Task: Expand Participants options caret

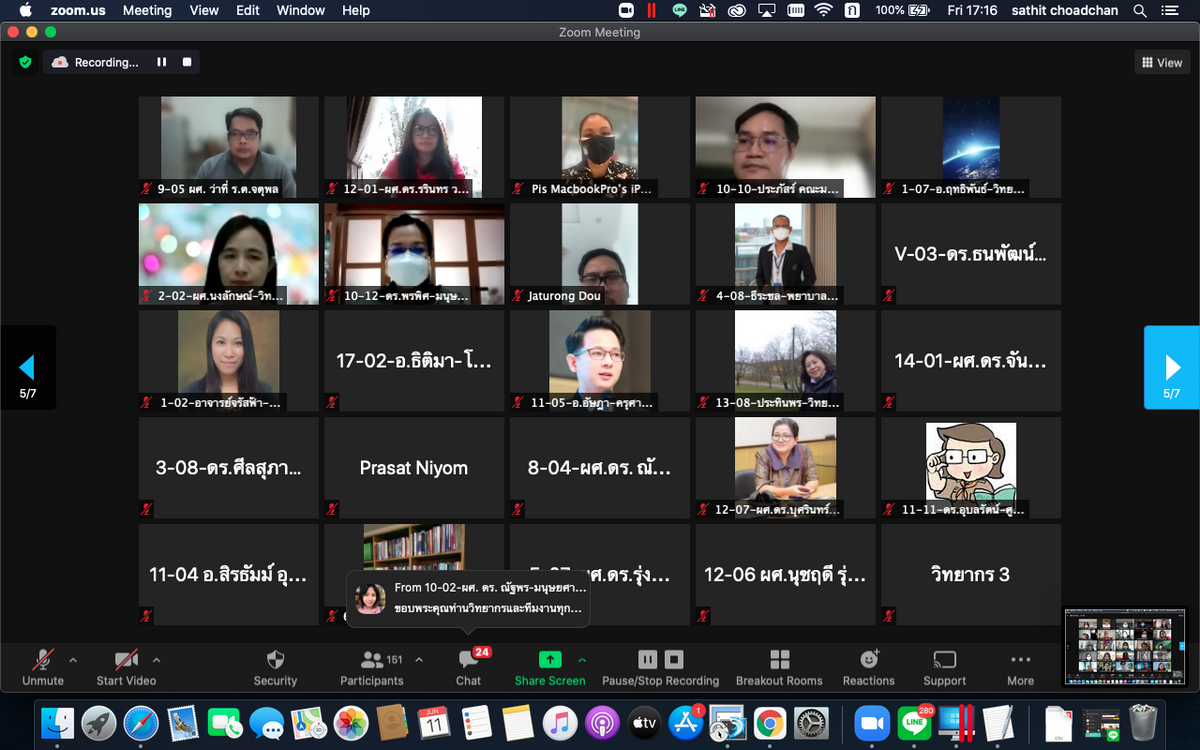Action: click(x=418, y=660)
